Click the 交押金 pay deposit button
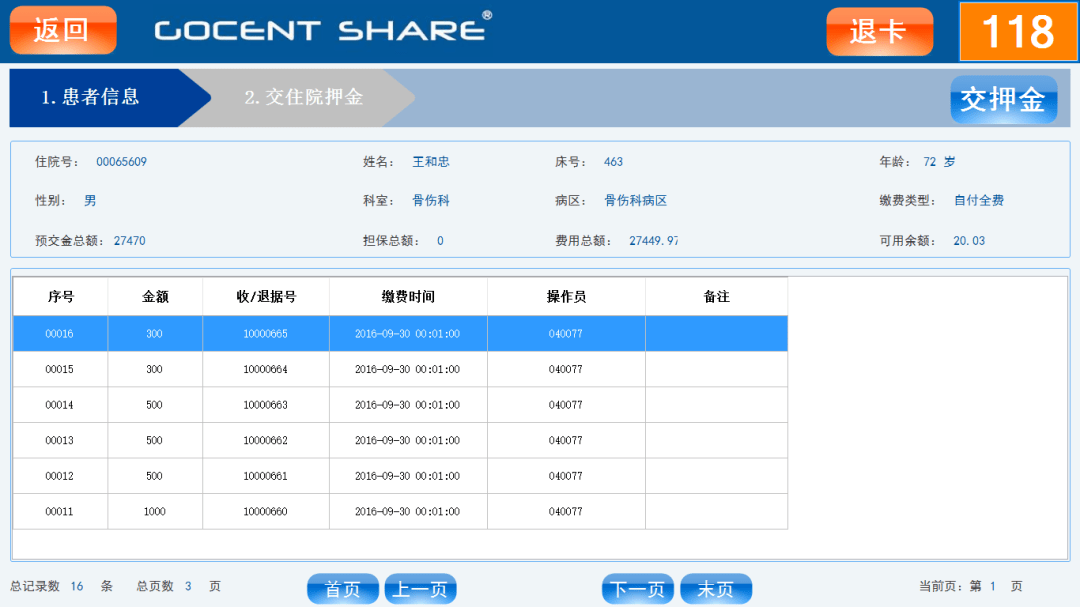 (x=1004, y=100)
